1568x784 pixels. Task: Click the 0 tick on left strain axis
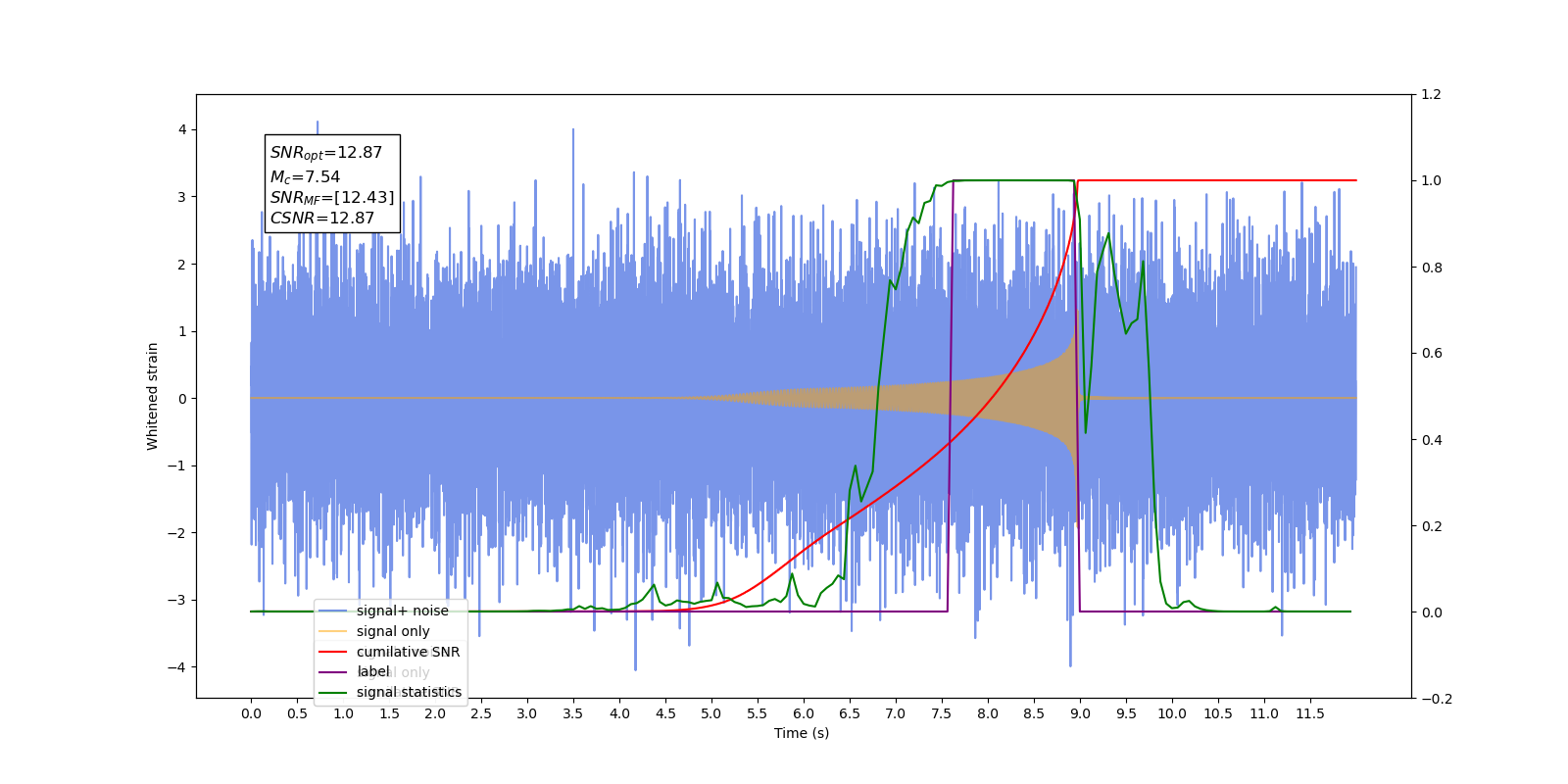tap(182, 399)
